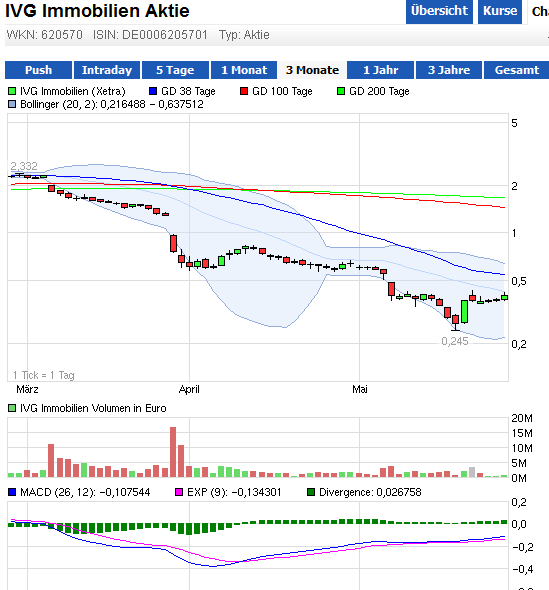Click the GD 200 Tage green swatch
The height and width of the screenshot is (590, 549).
(341, 91)
